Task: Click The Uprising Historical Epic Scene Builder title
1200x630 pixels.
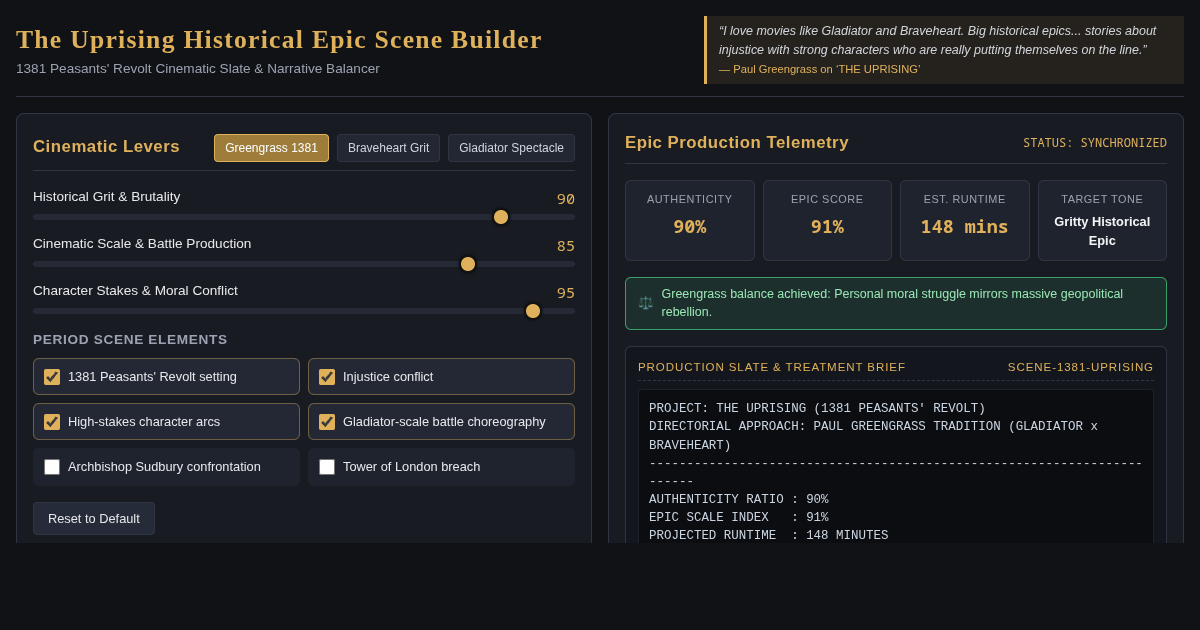Action: (x=279, y=40)
